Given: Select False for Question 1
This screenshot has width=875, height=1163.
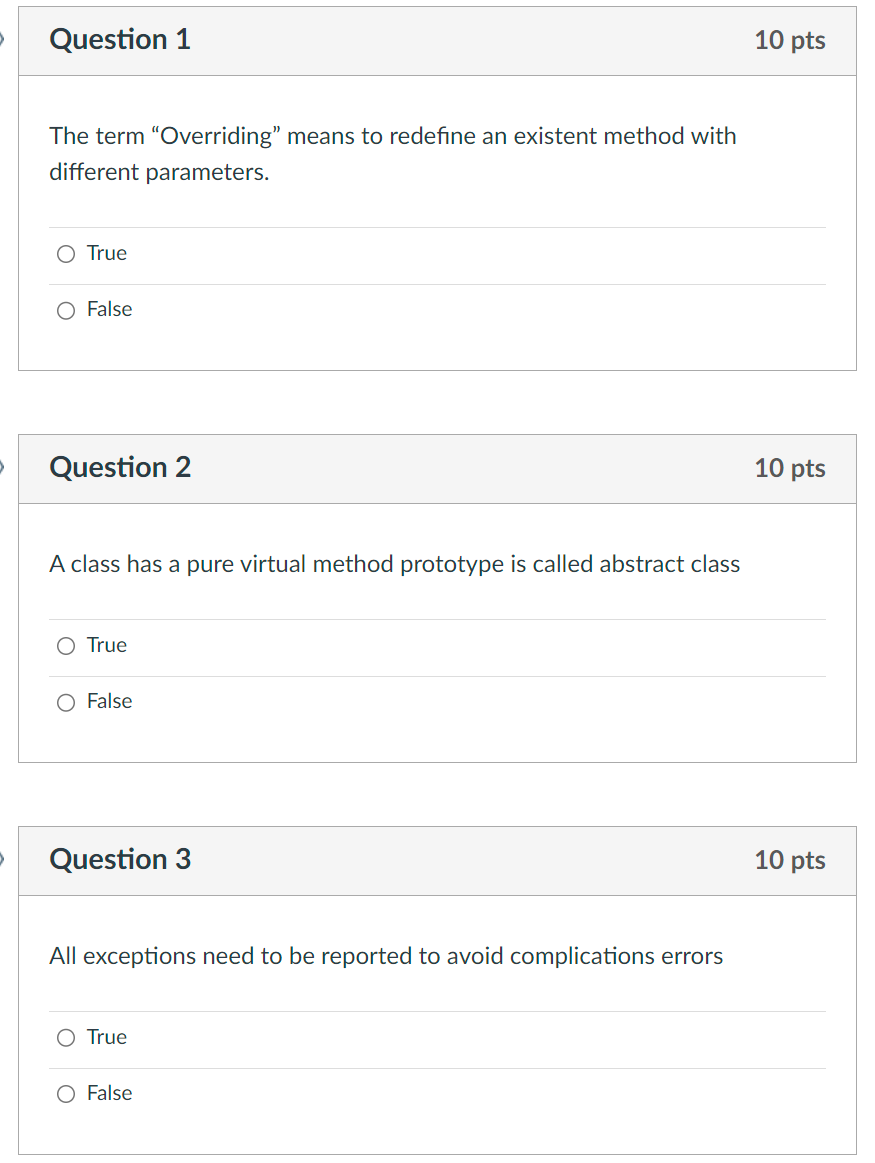Looking at the screenshot, I should pyautogui.click(x=64, y=310).
